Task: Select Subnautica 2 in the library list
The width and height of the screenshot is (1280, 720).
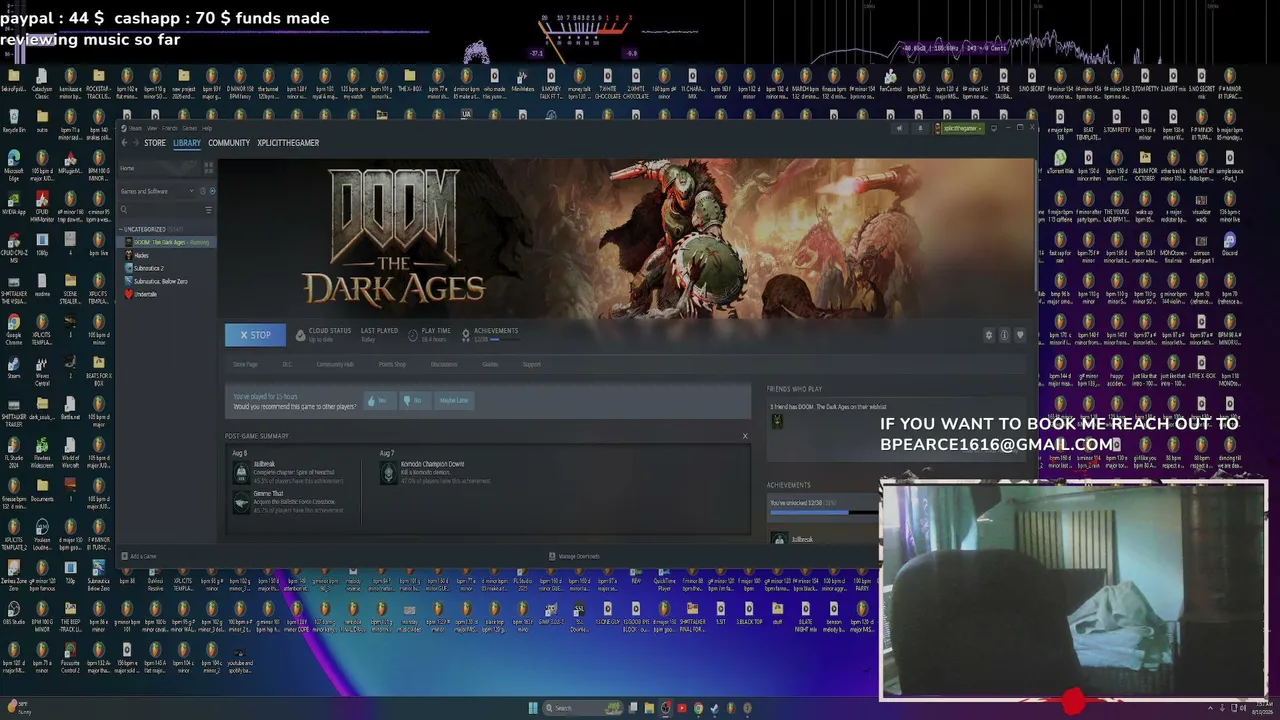Action: [148, 268]
